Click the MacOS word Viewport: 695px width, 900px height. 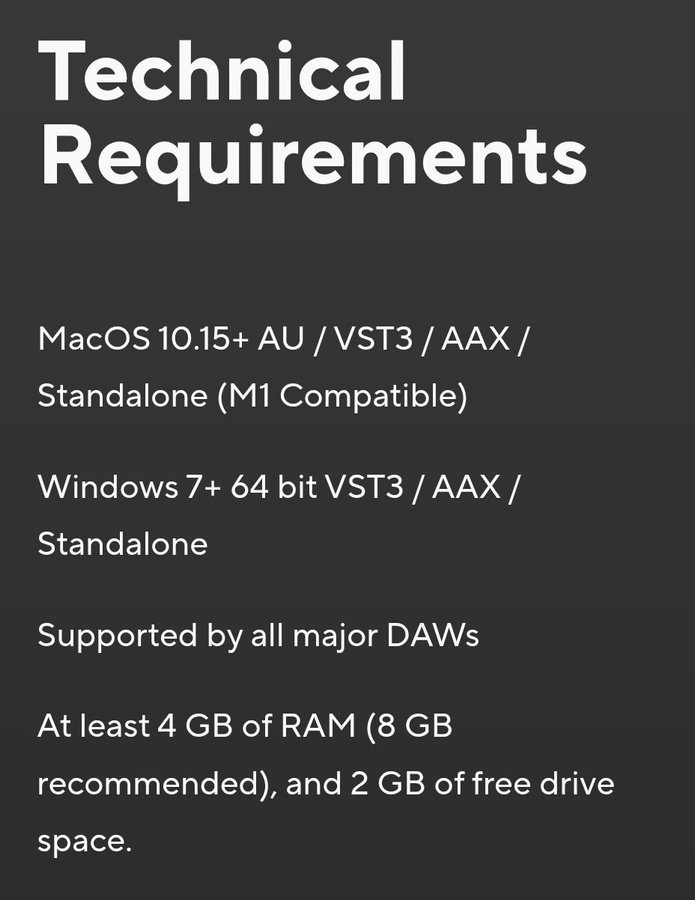tap(94, 338)
